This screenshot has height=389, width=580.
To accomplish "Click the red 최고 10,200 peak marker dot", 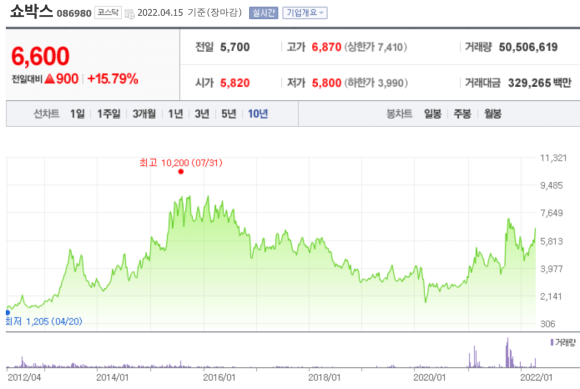I will coord(181,172).
